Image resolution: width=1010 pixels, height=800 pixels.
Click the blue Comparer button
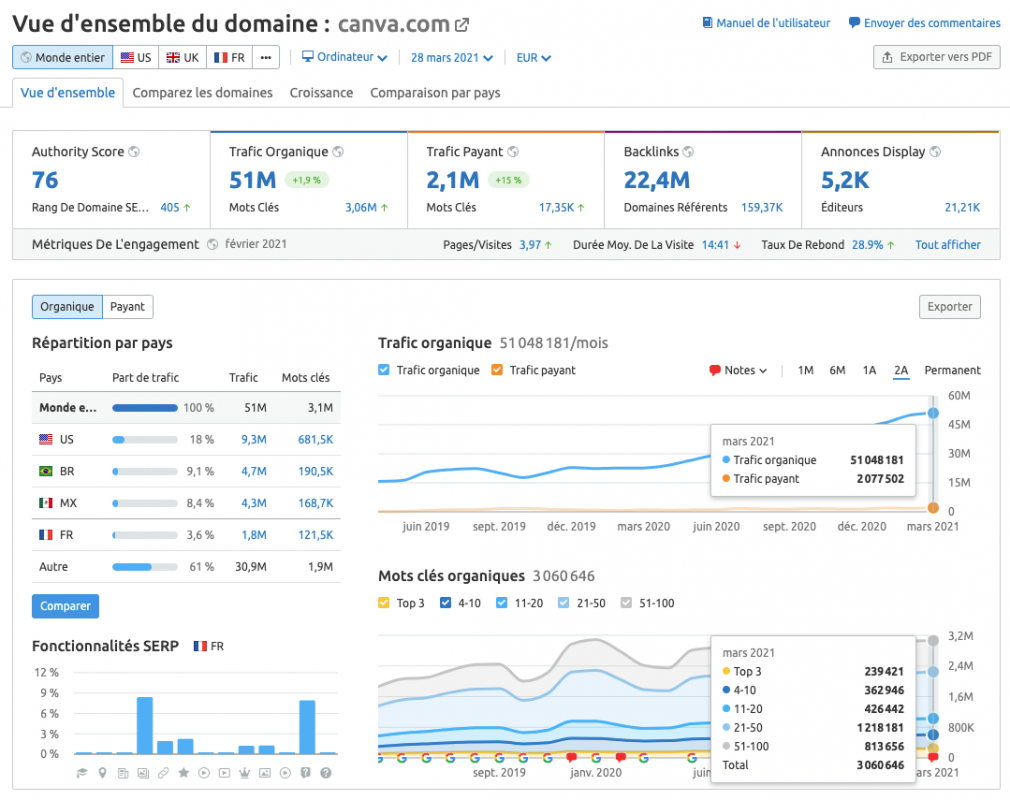66,606
